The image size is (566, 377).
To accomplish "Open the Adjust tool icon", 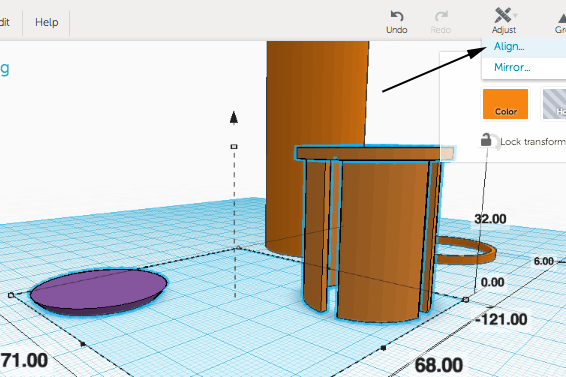I will point(502,16).
